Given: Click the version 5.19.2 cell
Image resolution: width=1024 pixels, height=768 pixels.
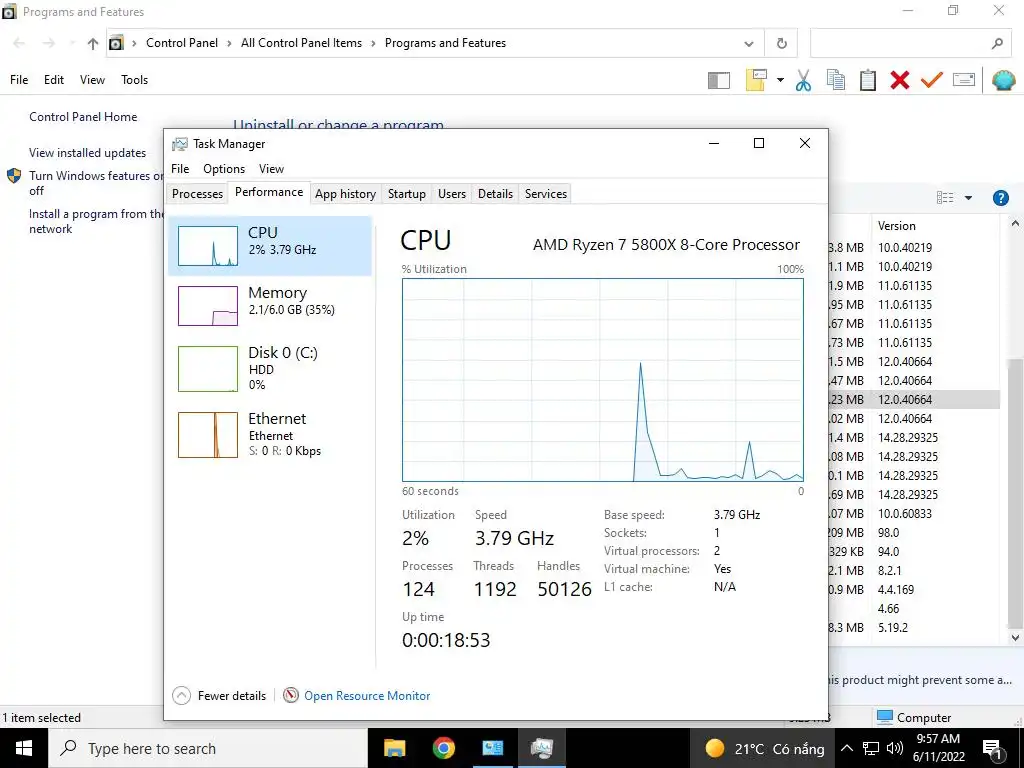Looking at the screenshot, I should click(x=893, y=628).
